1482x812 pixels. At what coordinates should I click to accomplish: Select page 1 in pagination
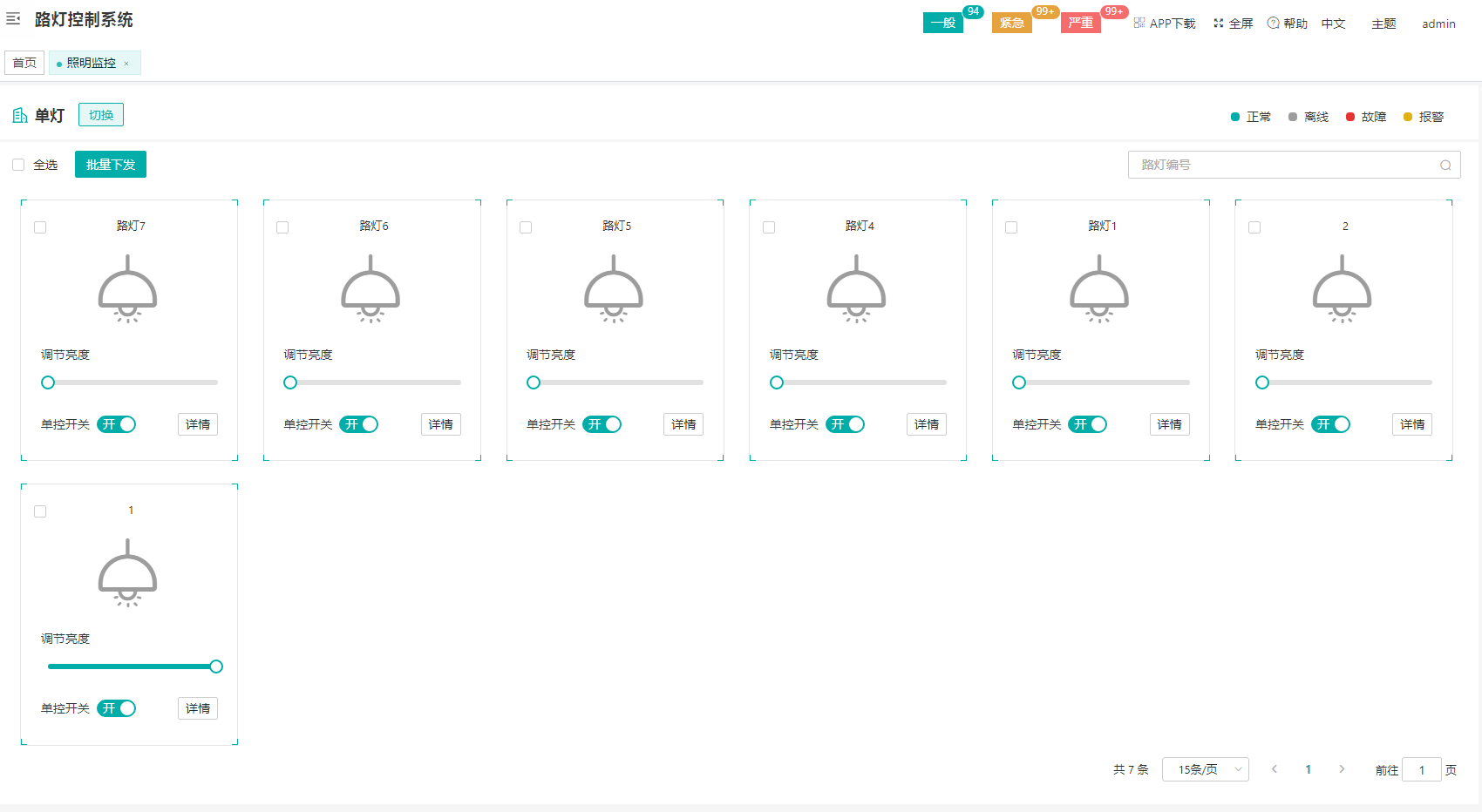click(1308, 769)
